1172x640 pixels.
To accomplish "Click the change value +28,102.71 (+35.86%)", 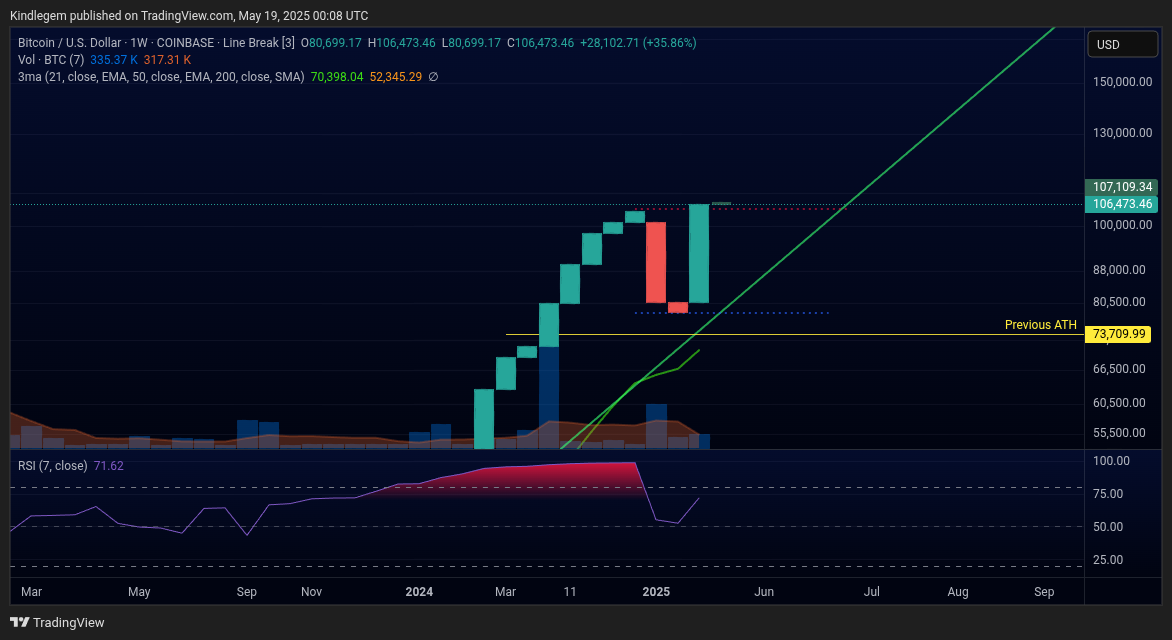I will point(638,43).
